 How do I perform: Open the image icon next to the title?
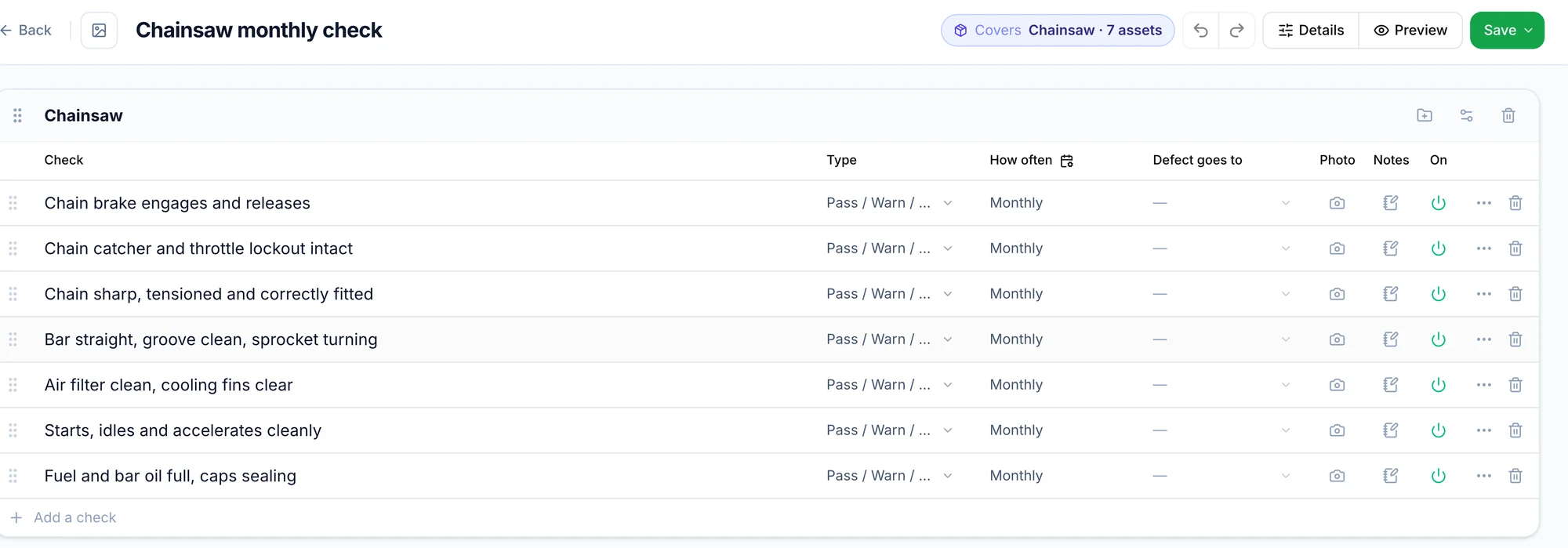pos(100,31)
